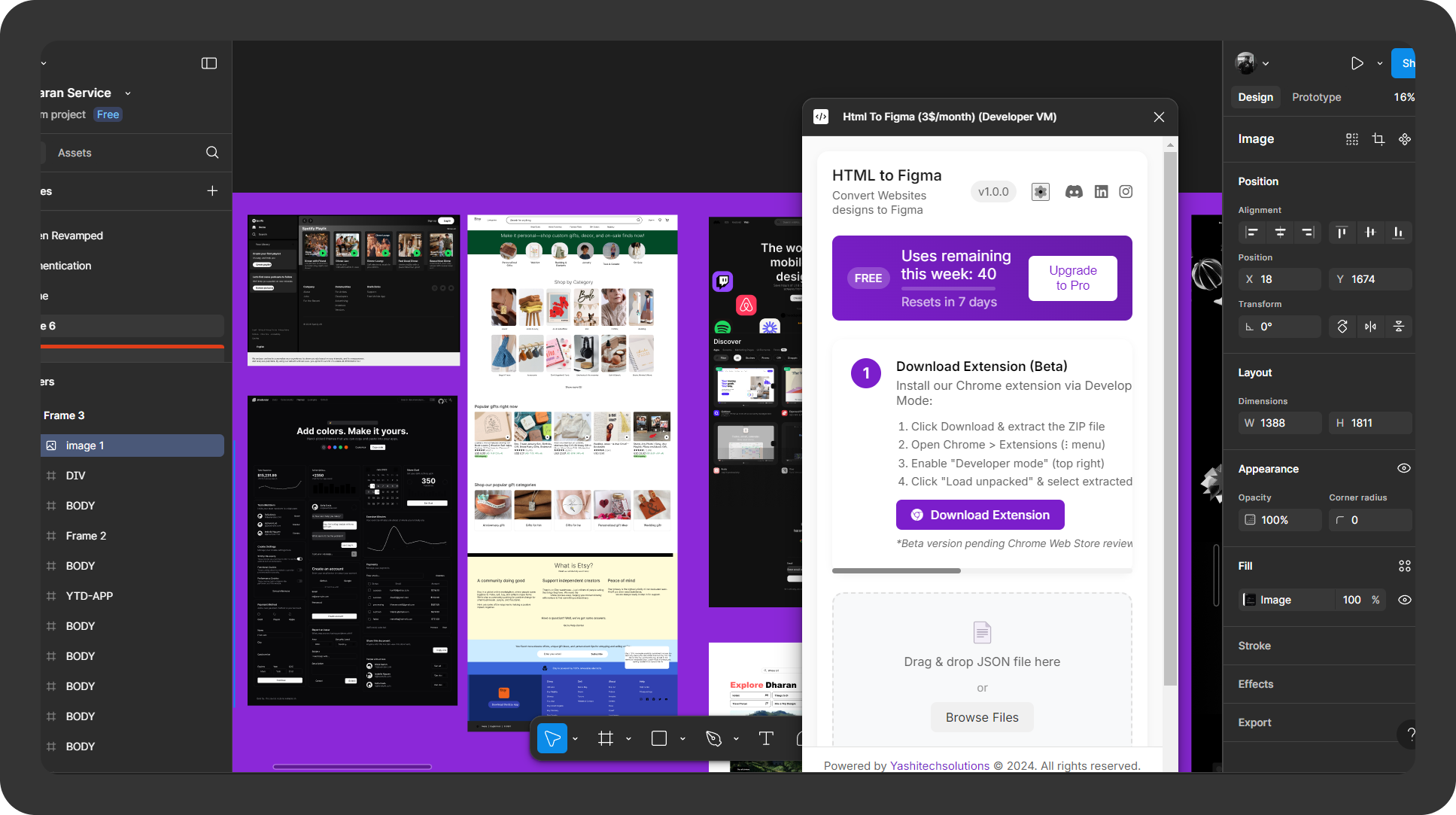
Task: Open dotted grid icon in Image header
Action: coord(1352,139)
